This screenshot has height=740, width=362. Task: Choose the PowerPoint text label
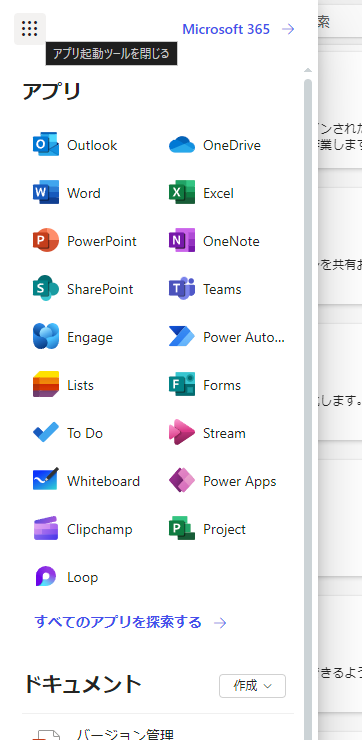[101, 241]
